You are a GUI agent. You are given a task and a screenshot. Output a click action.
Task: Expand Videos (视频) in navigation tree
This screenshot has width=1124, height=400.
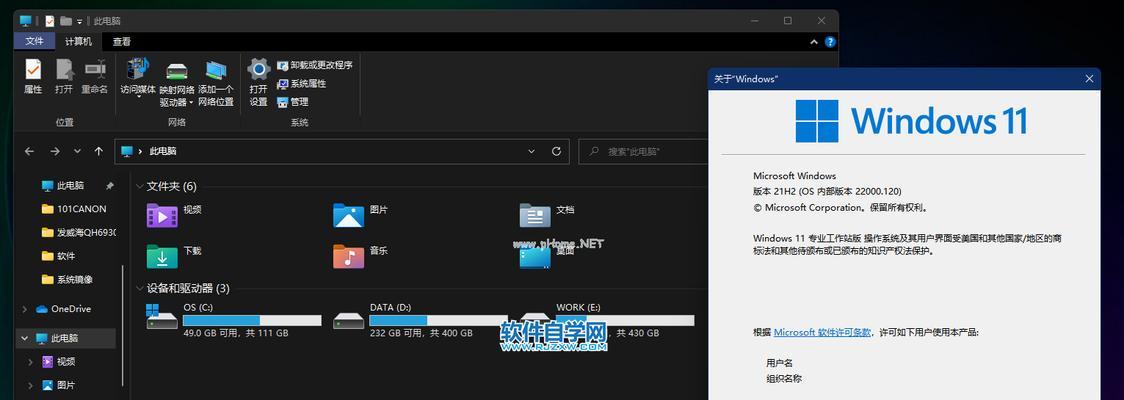(x=31, y=361)
